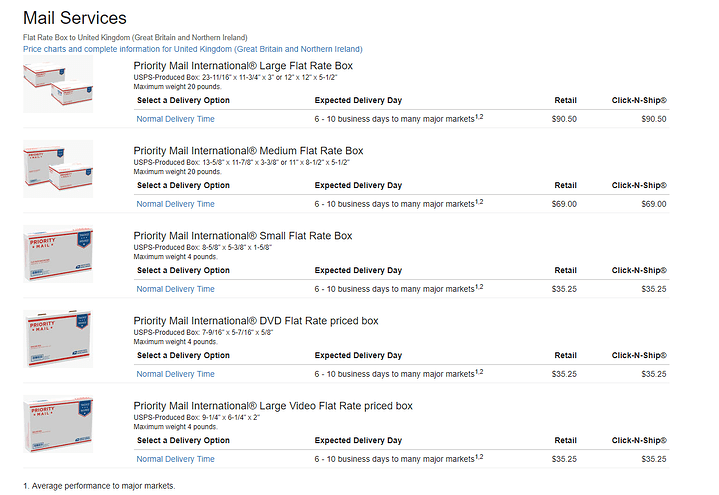Screen dimensions: 719x495
Task: Click Priority Mail International DVD Flat Rate title
Action: [256, 321]
